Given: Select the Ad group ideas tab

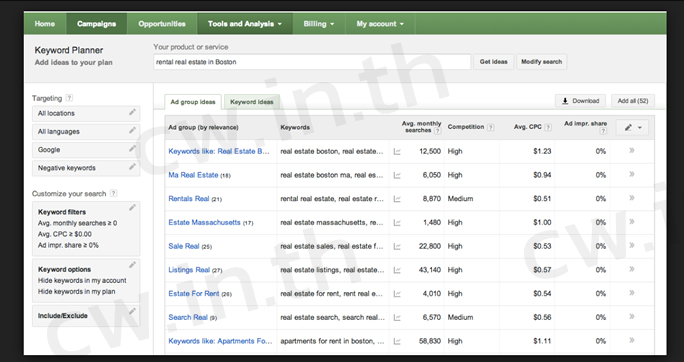Looking at the screenshot, I should (193, 102).
